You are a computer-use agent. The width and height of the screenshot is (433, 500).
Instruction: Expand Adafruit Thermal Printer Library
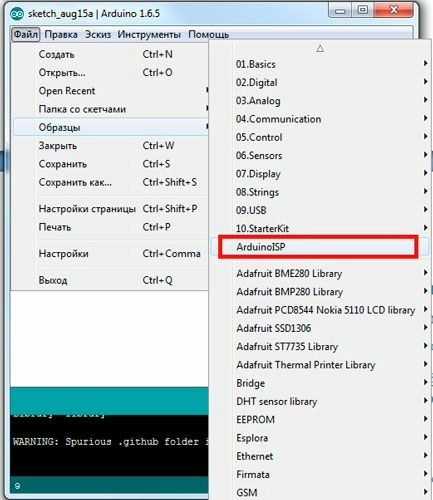tap(320, 365)
